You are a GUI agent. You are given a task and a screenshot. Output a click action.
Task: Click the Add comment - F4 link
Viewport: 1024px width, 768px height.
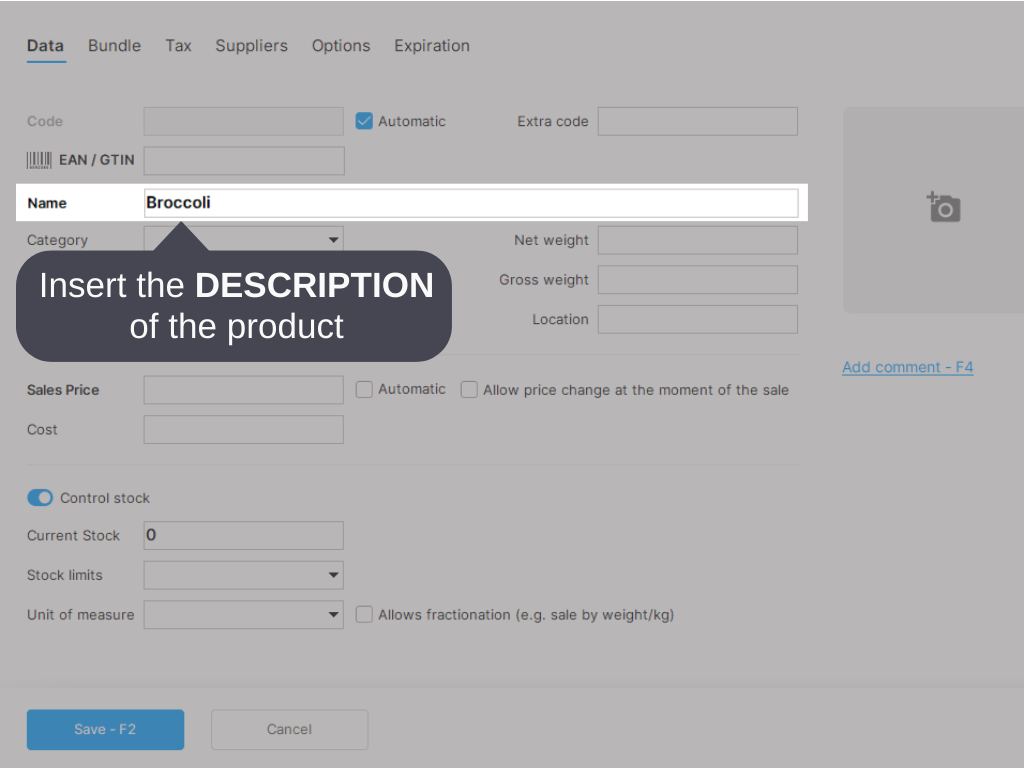(x=907, y=367)
